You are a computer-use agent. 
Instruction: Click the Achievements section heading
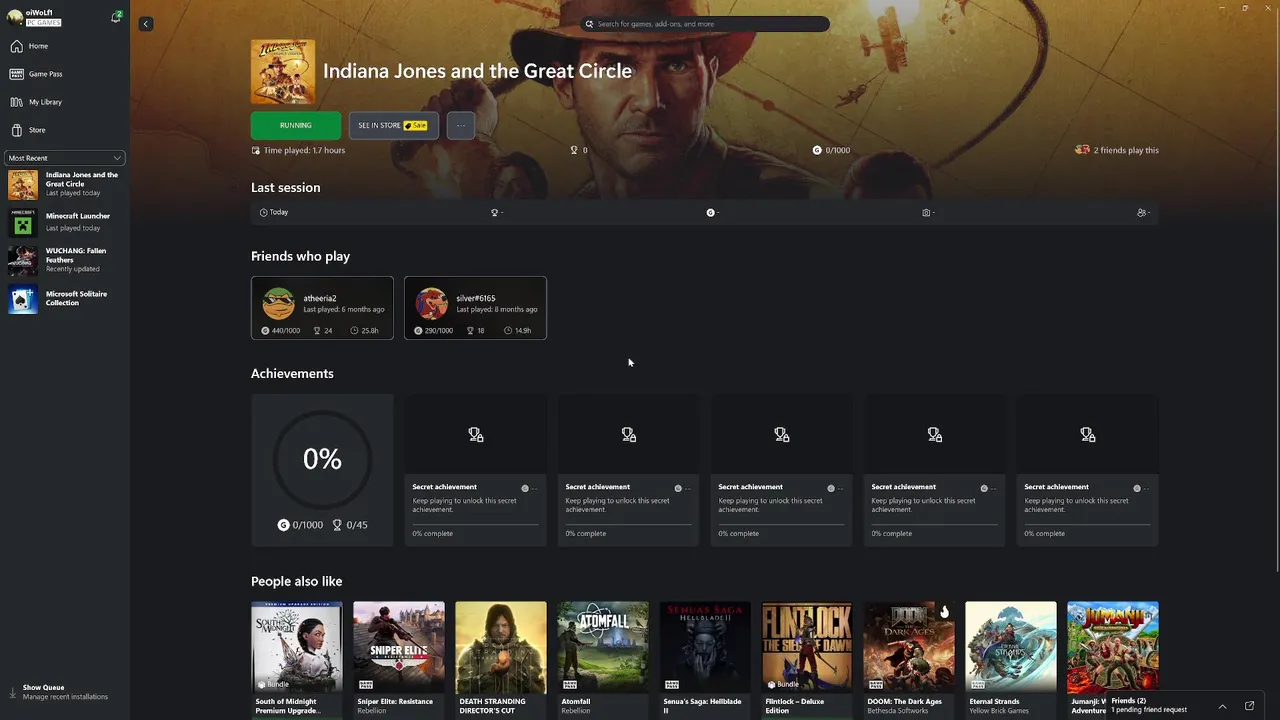coord(292,373)
